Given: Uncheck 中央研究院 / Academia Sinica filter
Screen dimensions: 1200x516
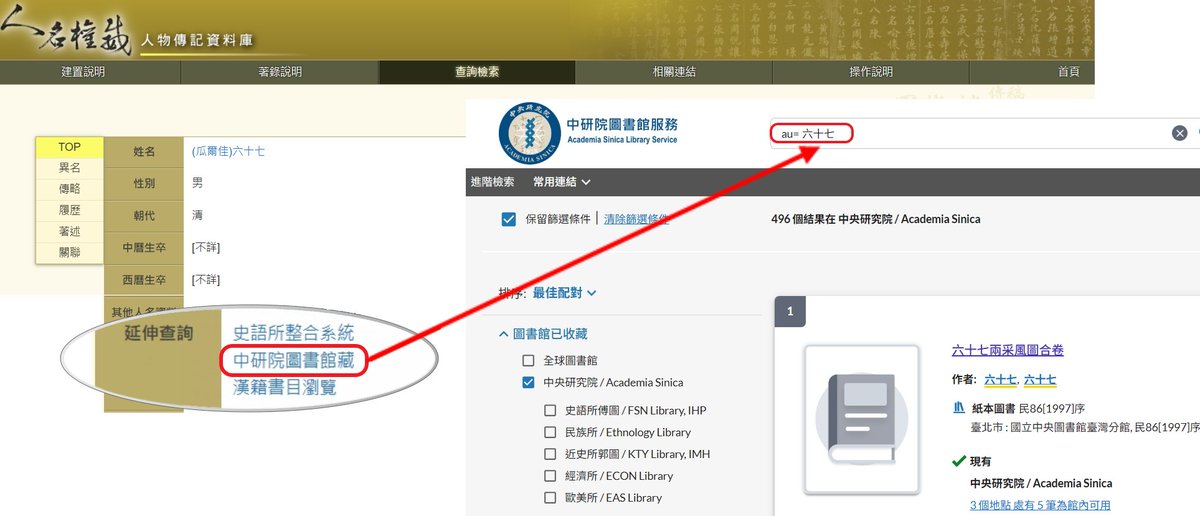Looking at the screenshot, I should pos(528,382).
